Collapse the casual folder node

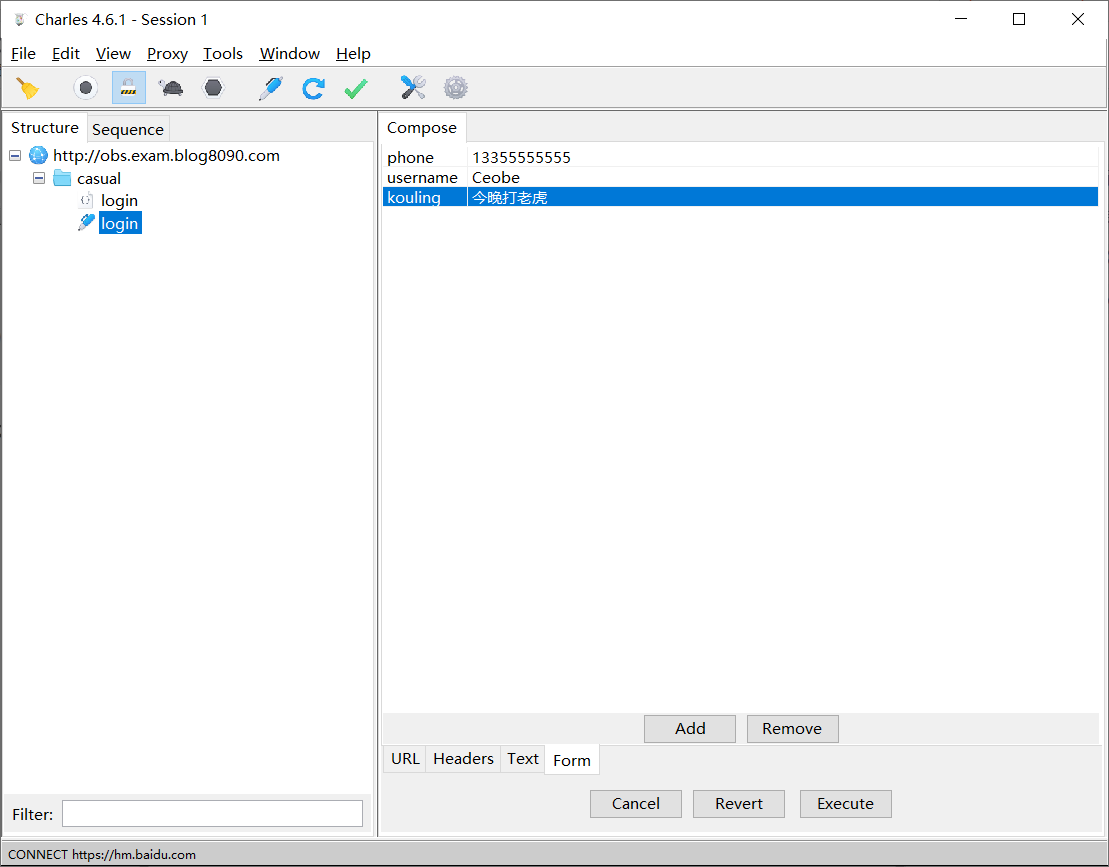pyautogui.click(x=39, y=178)
